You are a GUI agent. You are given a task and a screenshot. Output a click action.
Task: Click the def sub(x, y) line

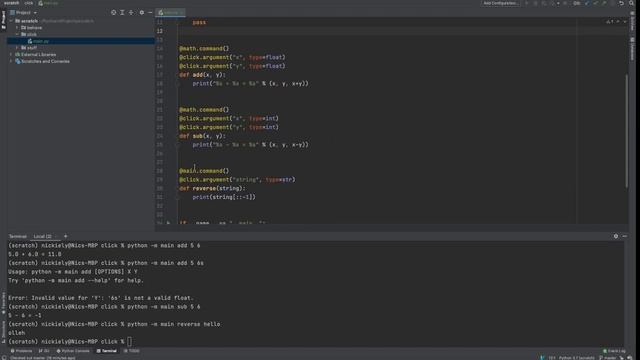tap(202, 136)
